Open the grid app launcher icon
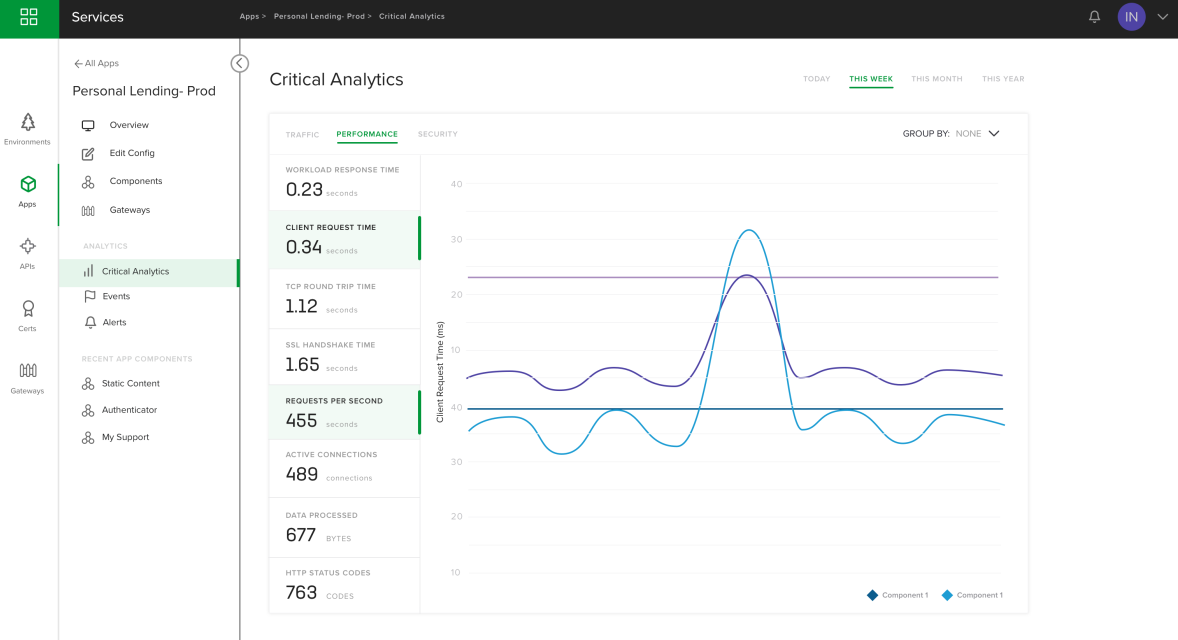This screenshot has width=1178, height=640. click(x=29, y=17)
